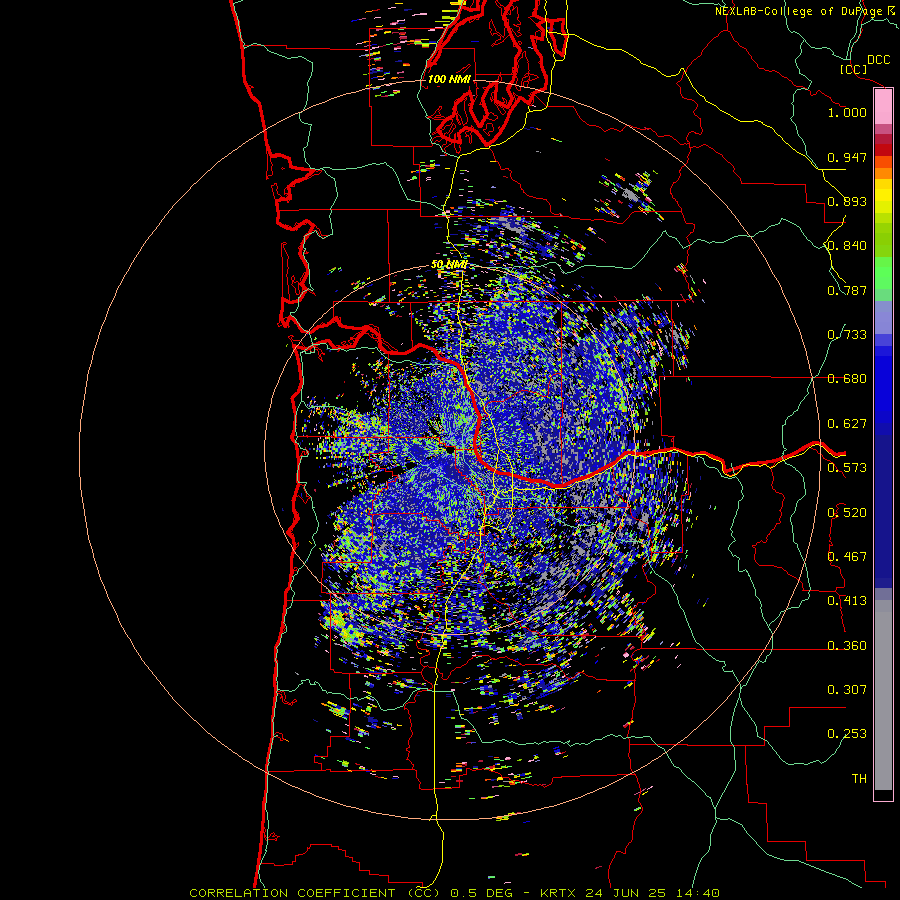Click the DCC product label
The height and width of the screenshot is (900, 900).
pyautogui.click(x=878, y=60)
